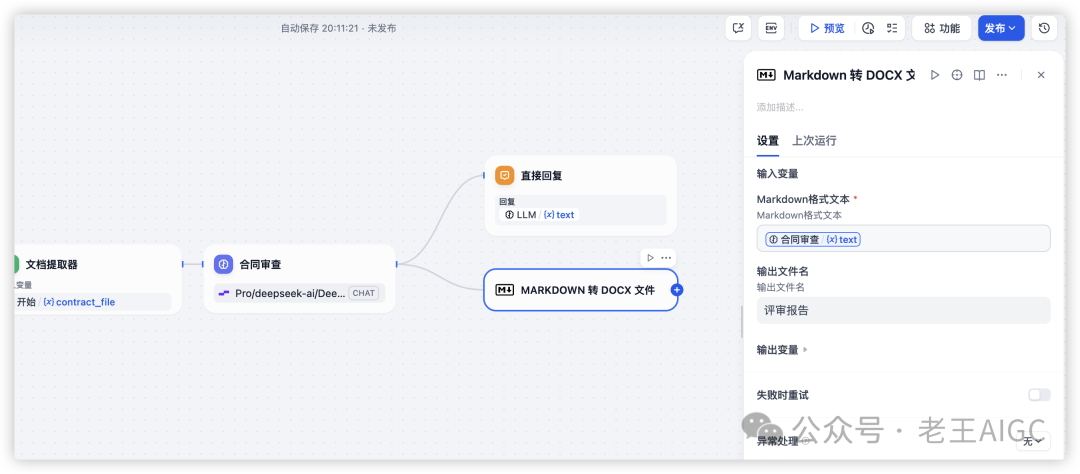Select the MARKDOWN 转 DOCX 文件 node title
The height and width of the screenshot is (474, 1080).
pos(588,290)
